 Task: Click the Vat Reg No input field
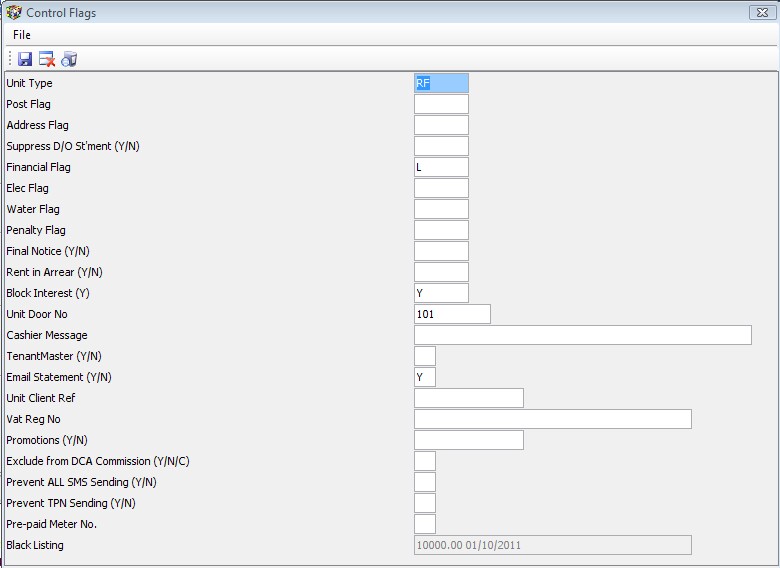tap(552, 420)
